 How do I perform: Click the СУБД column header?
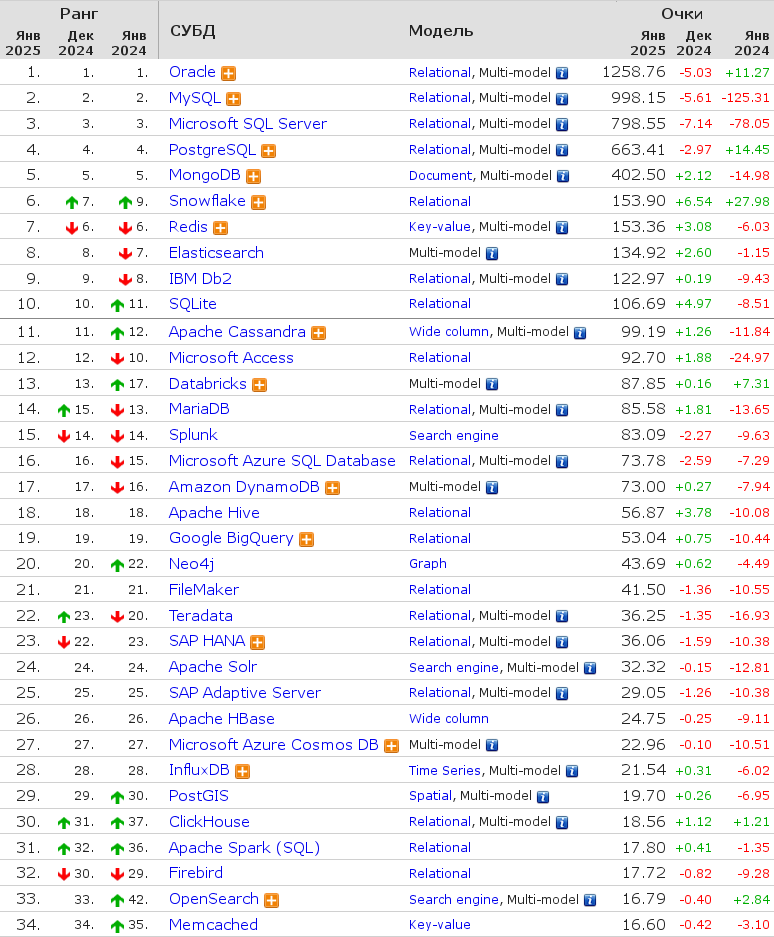pos(192,31)
